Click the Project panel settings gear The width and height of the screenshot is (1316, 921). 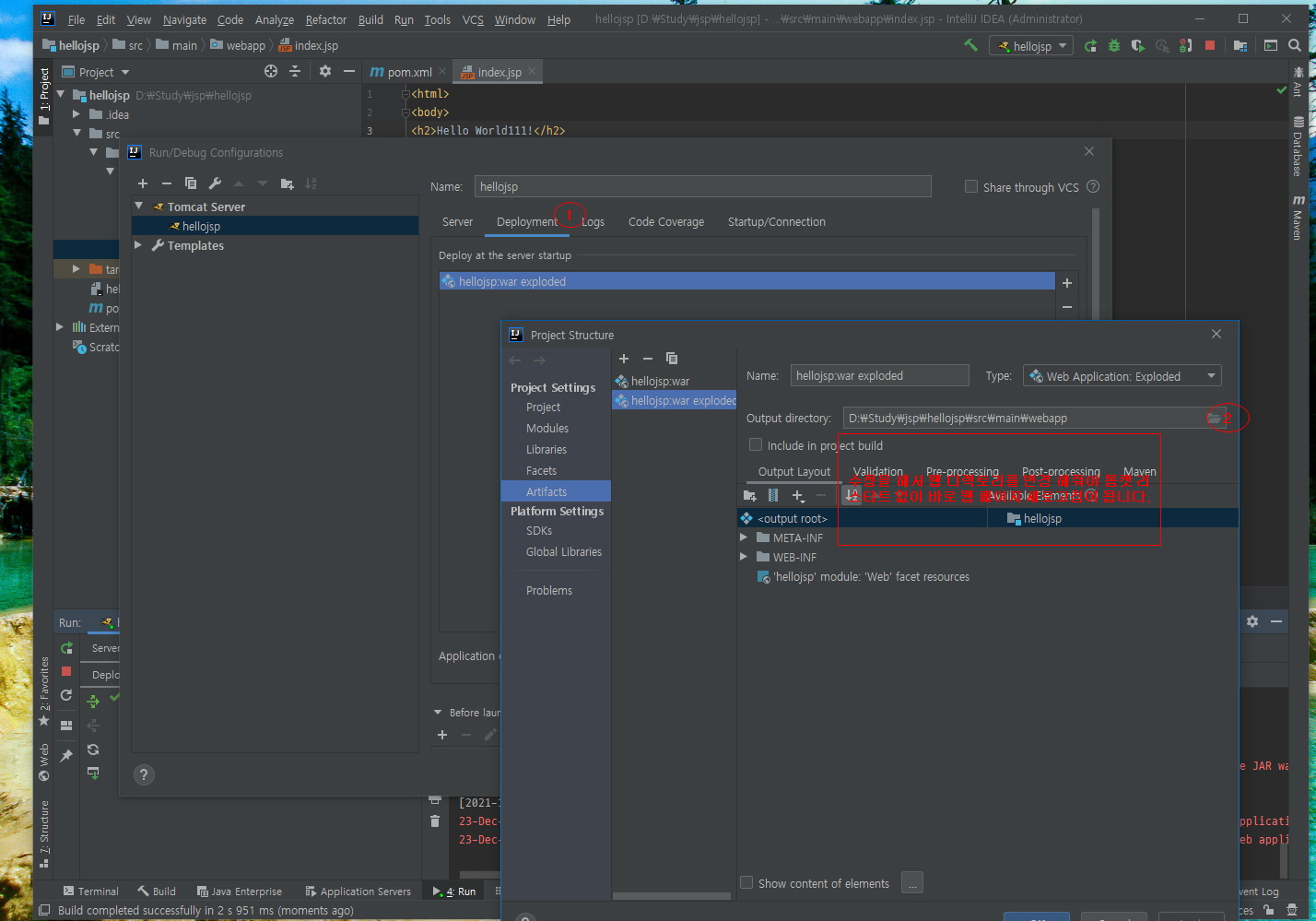coord(325,71)
